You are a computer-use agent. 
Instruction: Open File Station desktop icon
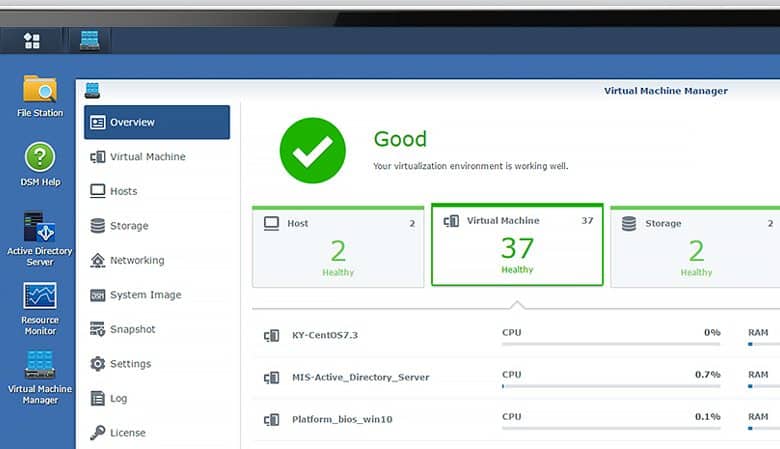[40, 96]
